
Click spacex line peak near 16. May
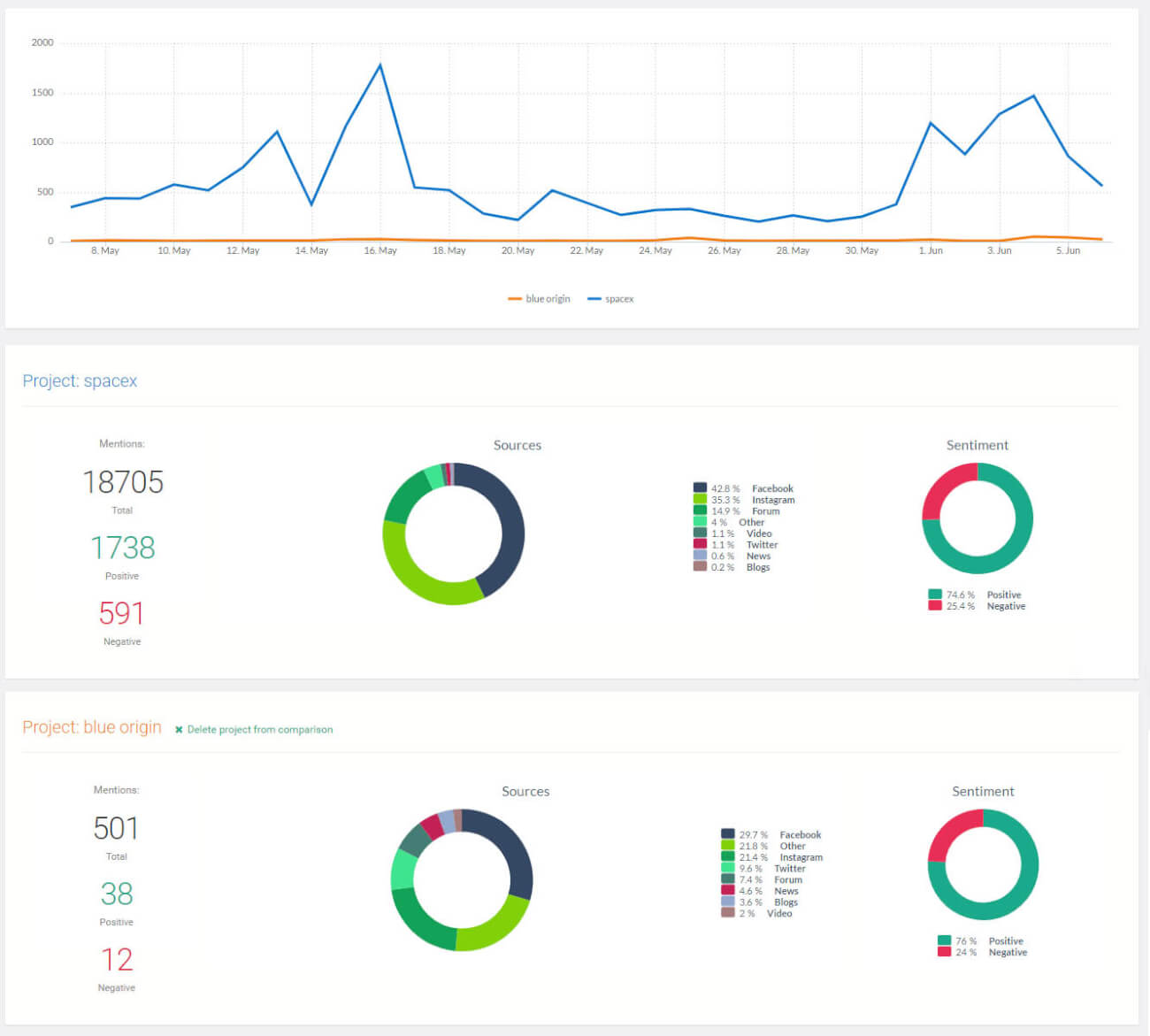point(380,65)
